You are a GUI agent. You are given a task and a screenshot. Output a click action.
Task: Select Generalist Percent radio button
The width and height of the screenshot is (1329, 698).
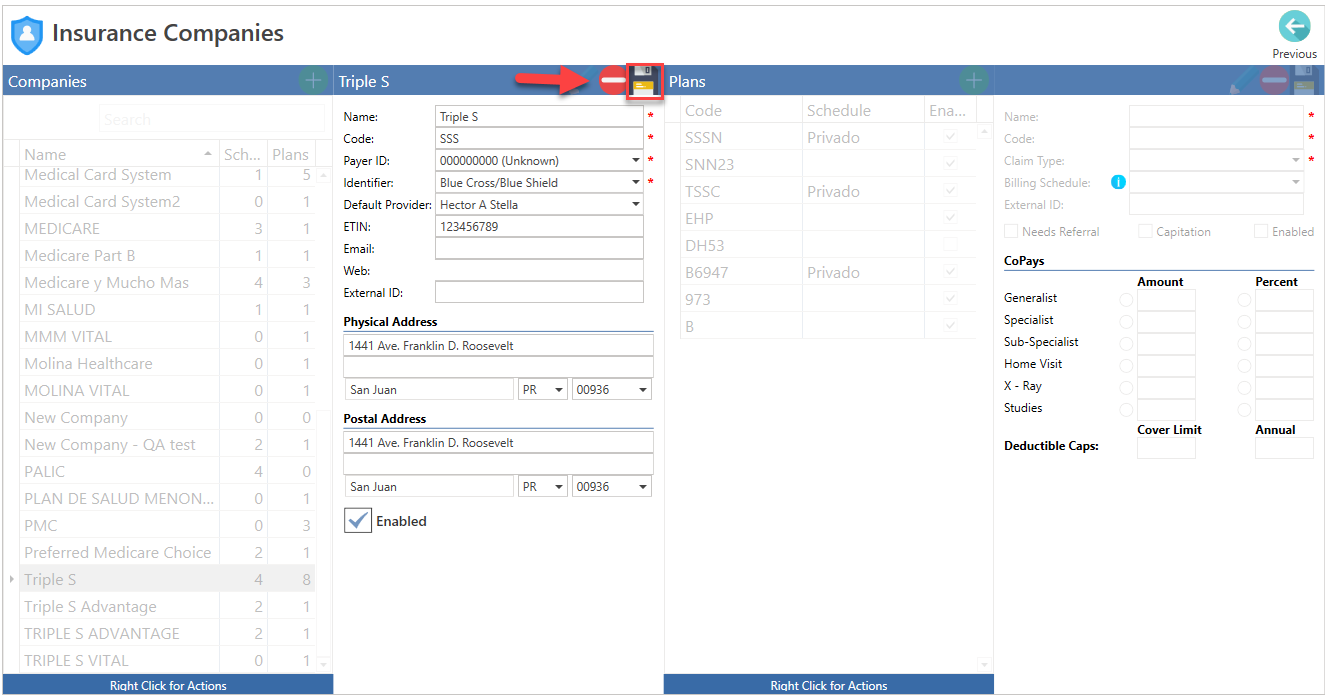(1245, 299)
